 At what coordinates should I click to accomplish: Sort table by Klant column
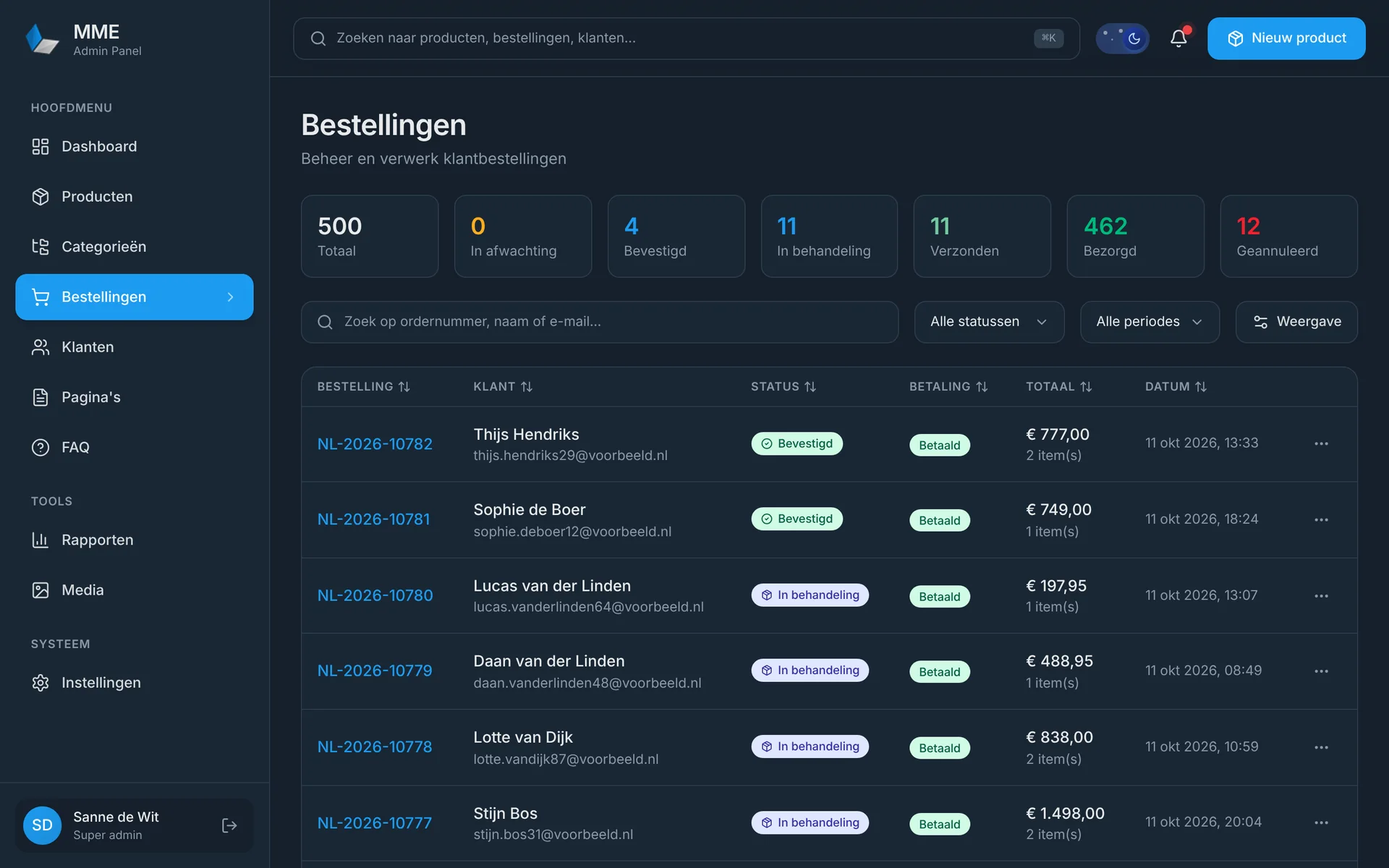[503, 387]
